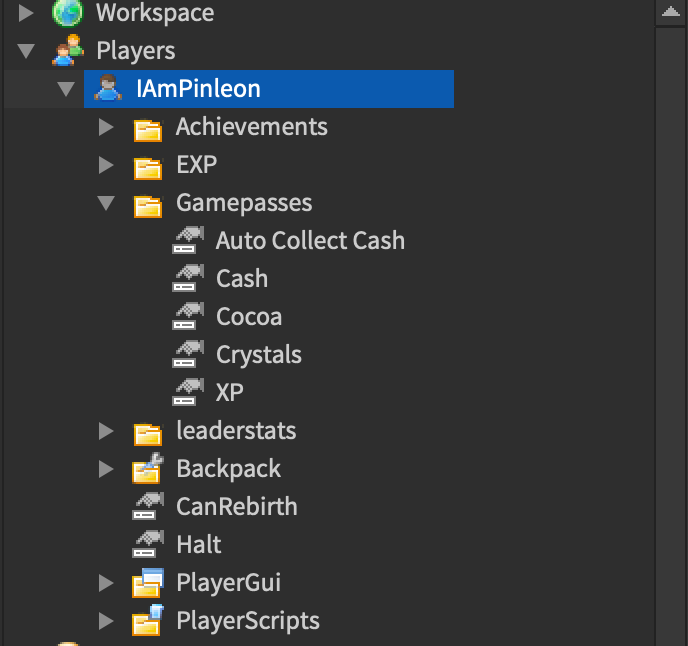This screenshot has width=688, height=646.
Task: Click the Players service icon
Action: pyautogui.click(x=68, y=51)
